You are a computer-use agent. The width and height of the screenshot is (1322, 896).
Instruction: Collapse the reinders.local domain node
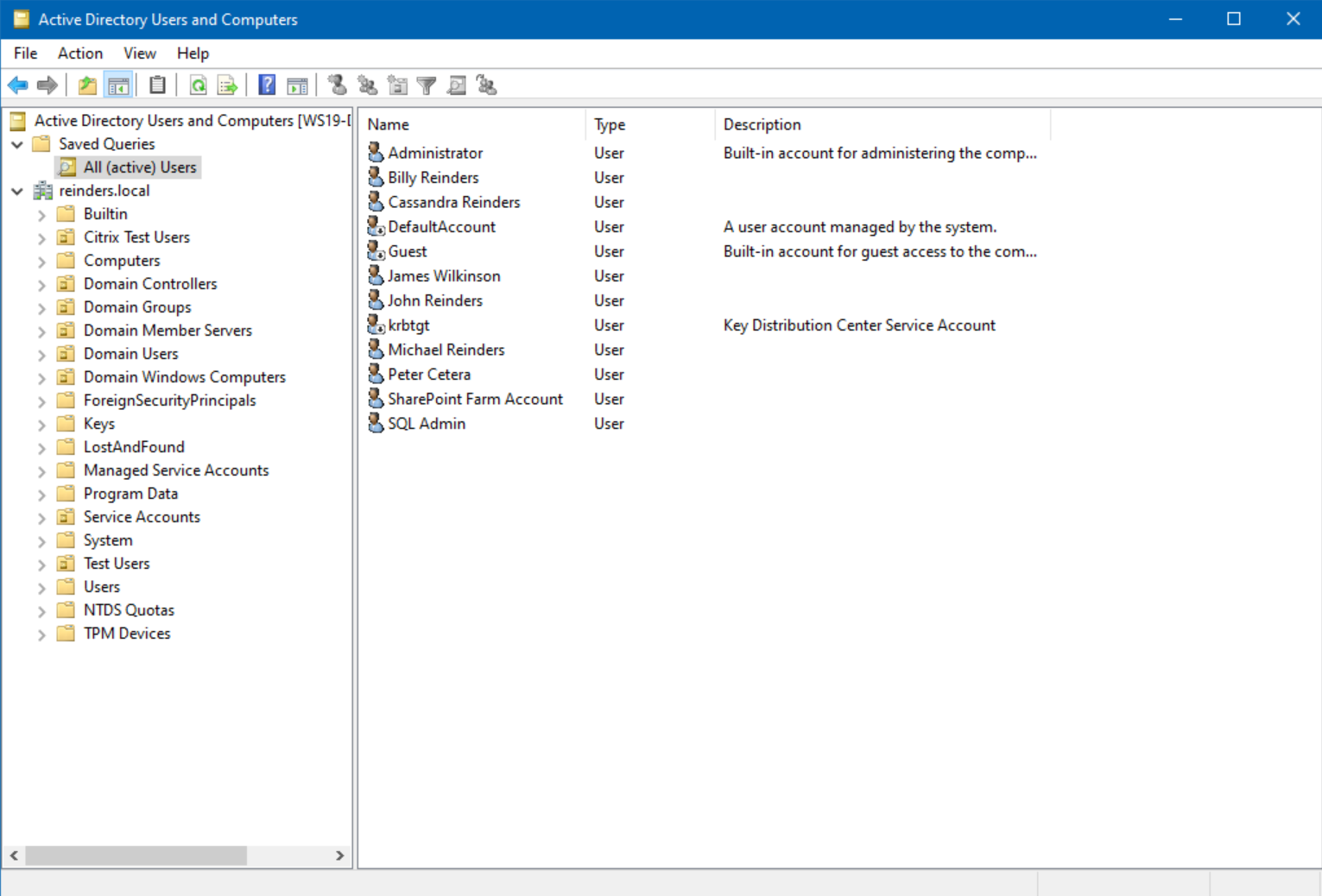pos(17,191)
